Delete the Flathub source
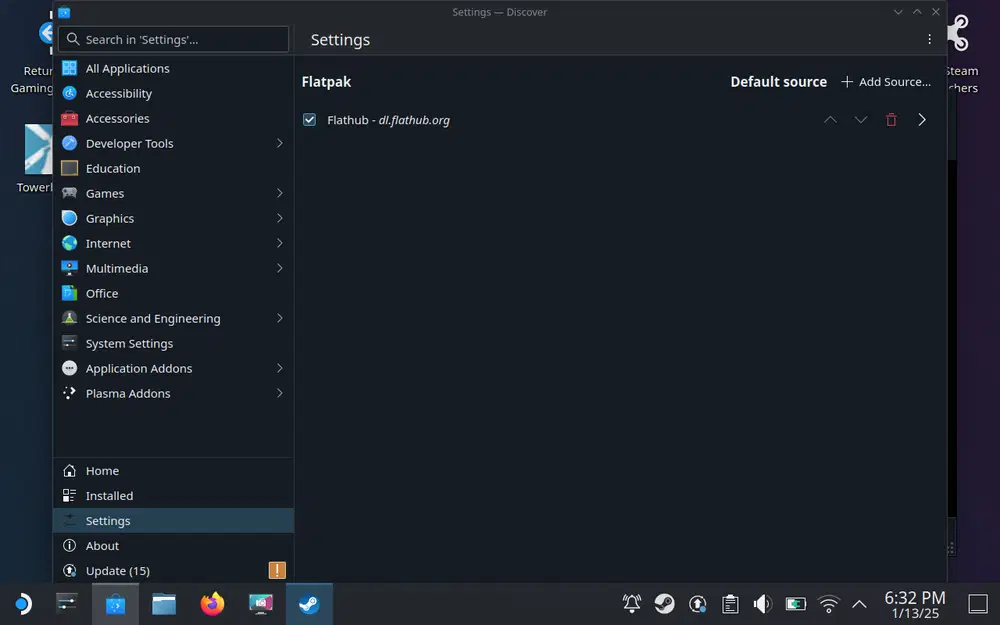The width and height of the screenshot is (1000, 625). click(x=891, y=120)
